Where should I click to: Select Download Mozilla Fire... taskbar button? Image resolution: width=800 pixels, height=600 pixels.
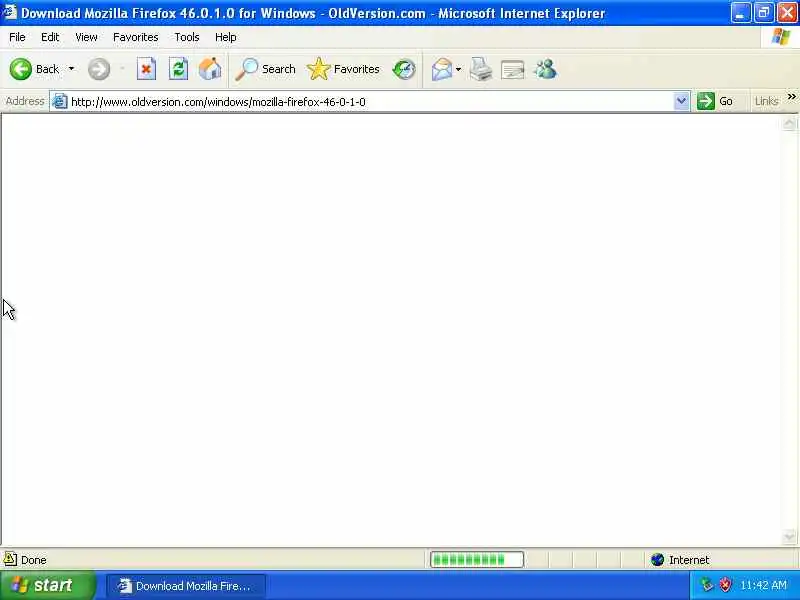(x=186, y=586)
